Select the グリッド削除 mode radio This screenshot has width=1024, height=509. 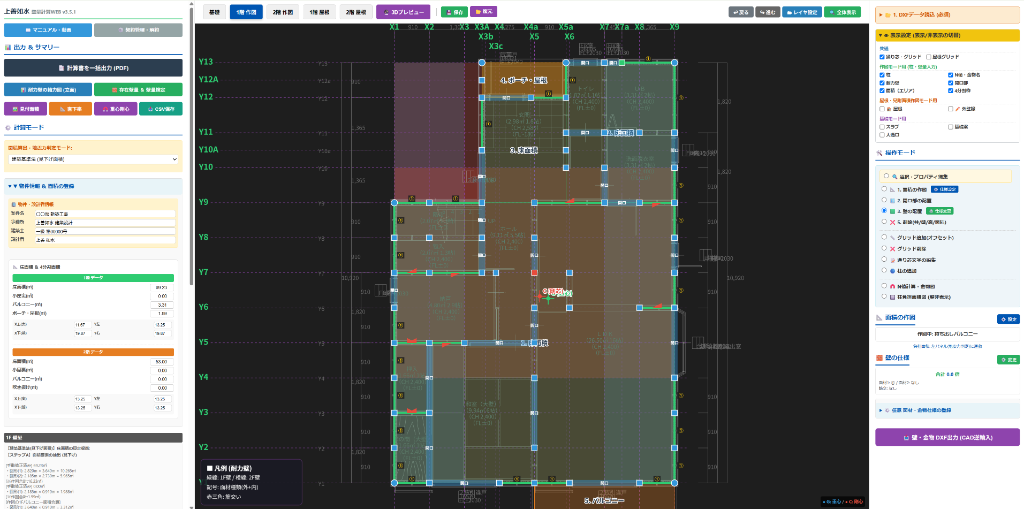(x=884, y=248)
